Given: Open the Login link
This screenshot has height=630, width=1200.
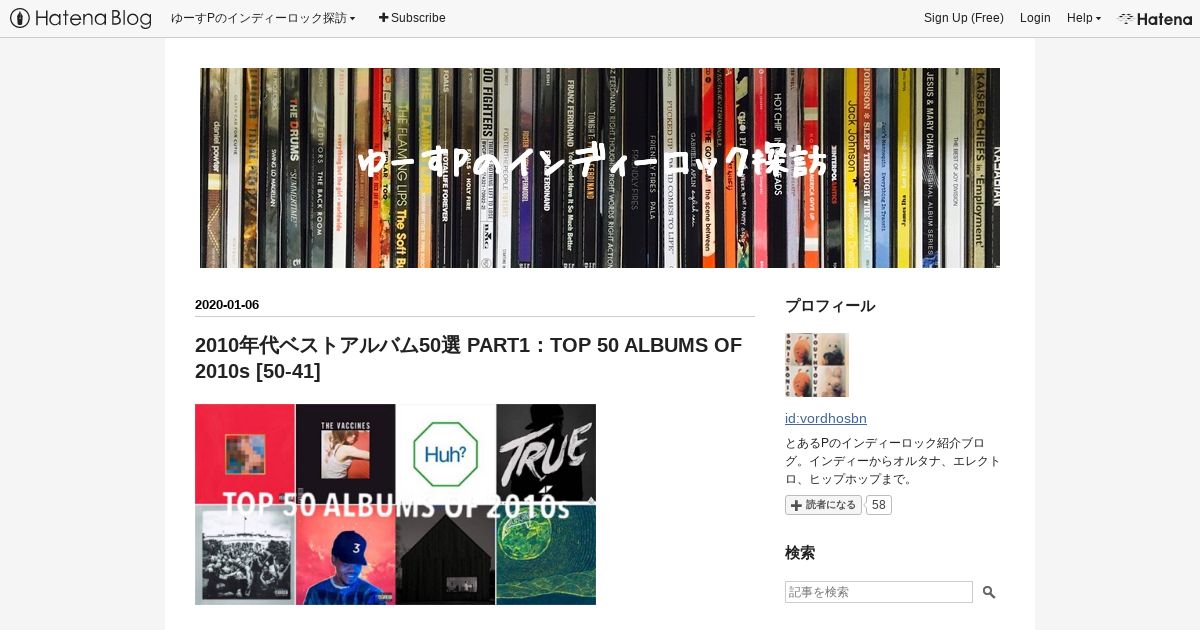Looking at the screenshot, I should coord(1035,18).
